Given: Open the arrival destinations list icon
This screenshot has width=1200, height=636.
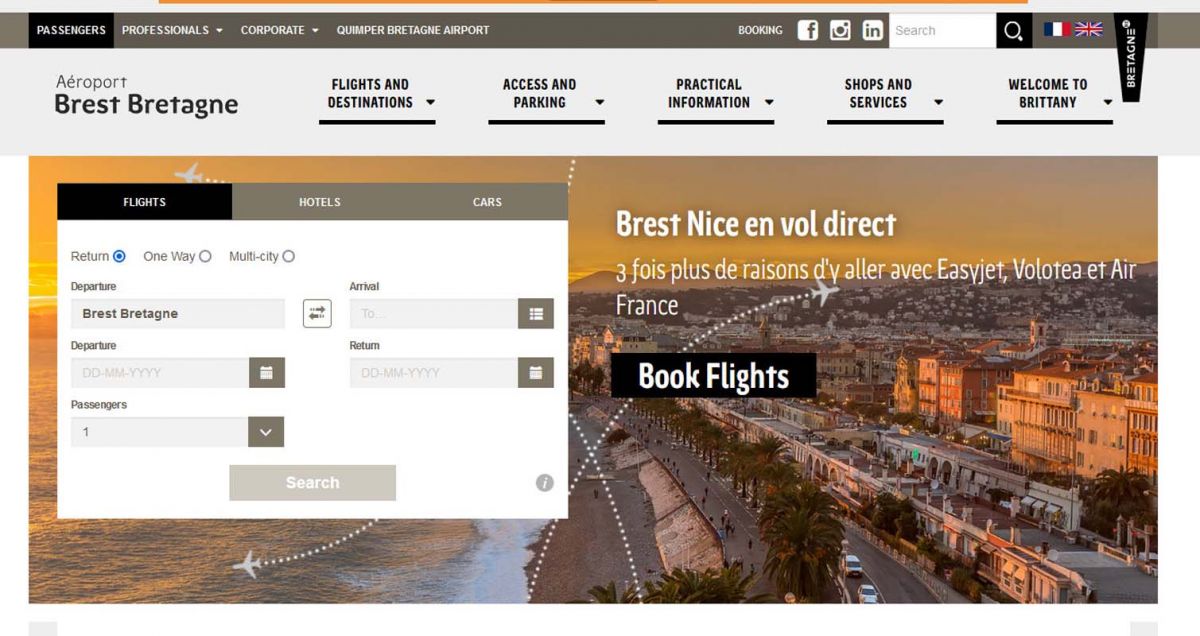Looking at the screenshot, I should [536, 314].
